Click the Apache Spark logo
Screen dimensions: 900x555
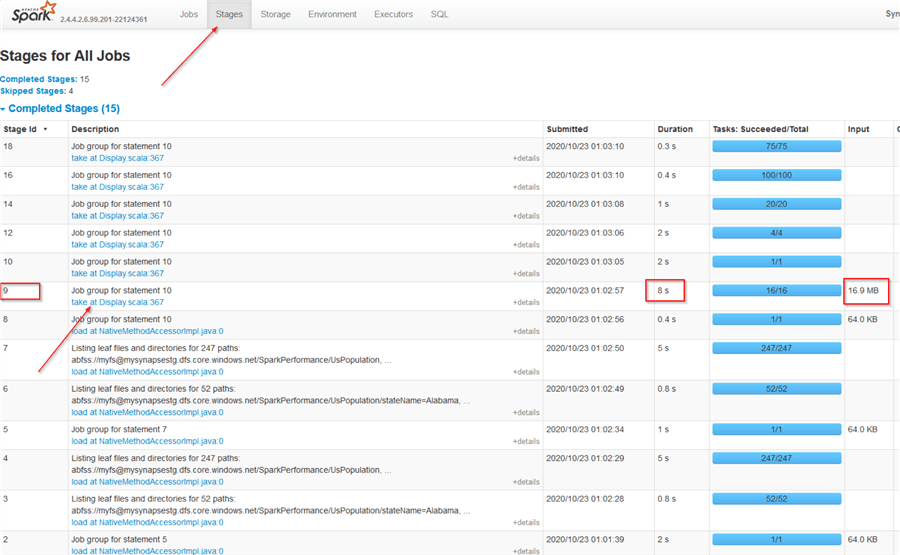[x=34, y=13]
